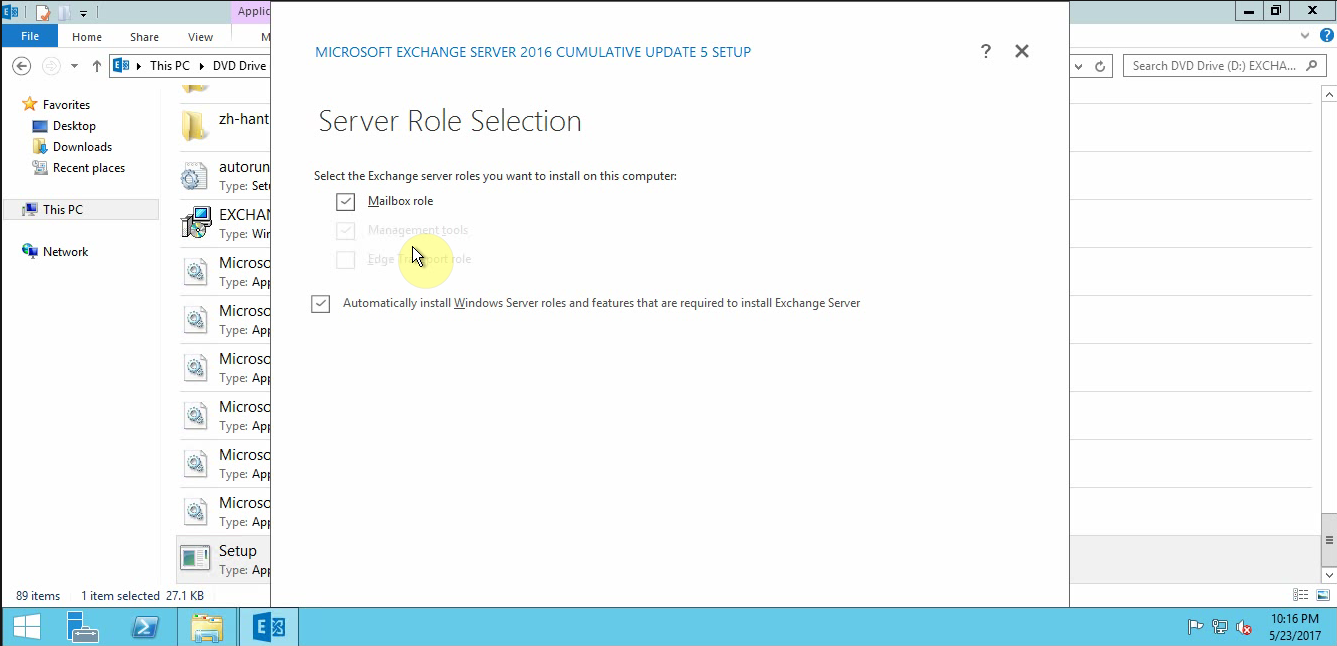Image resolution: width=1337 pixels, height=646 pixels.
Task: Open Exchange setup from the taskbar
Action: (x=268, y=627)
